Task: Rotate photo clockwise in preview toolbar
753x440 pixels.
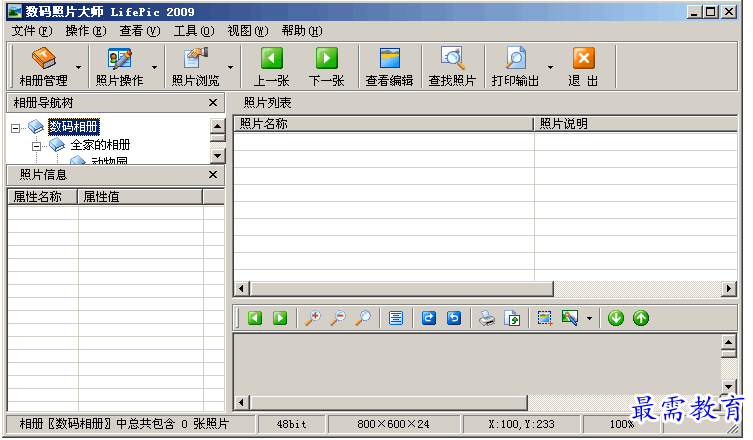Action: pyautogui.click(x=429, y=318)
